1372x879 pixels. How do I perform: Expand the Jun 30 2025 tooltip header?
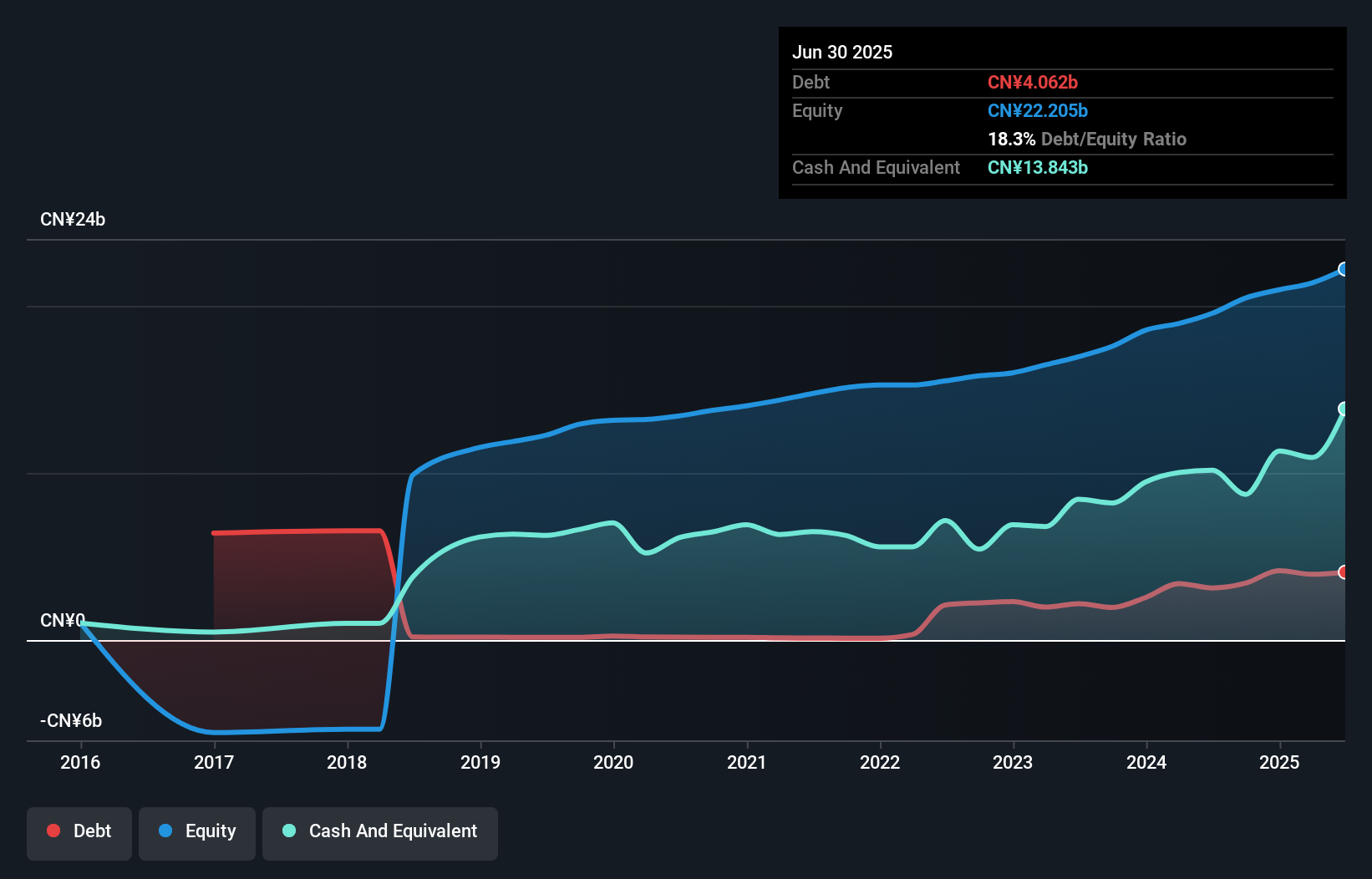click(x=842, y=52)
